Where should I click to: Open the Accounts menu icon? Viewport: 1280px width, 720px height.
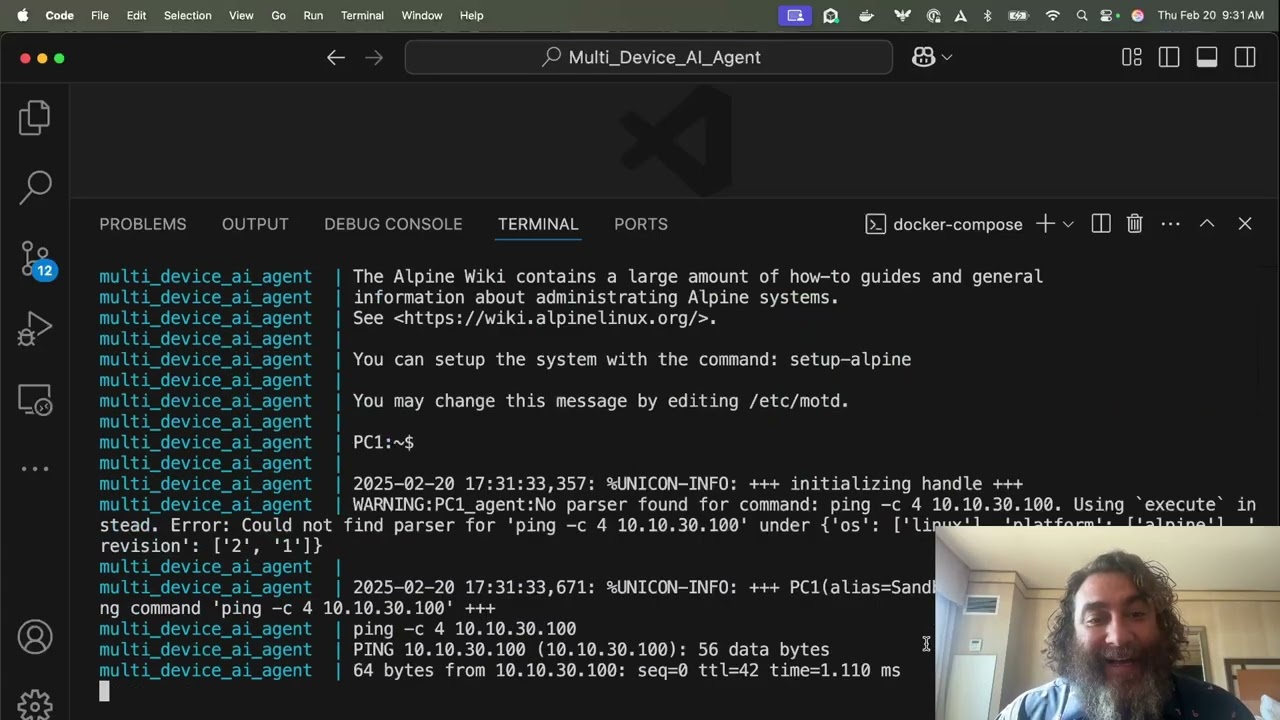click(x=35, y=637)
